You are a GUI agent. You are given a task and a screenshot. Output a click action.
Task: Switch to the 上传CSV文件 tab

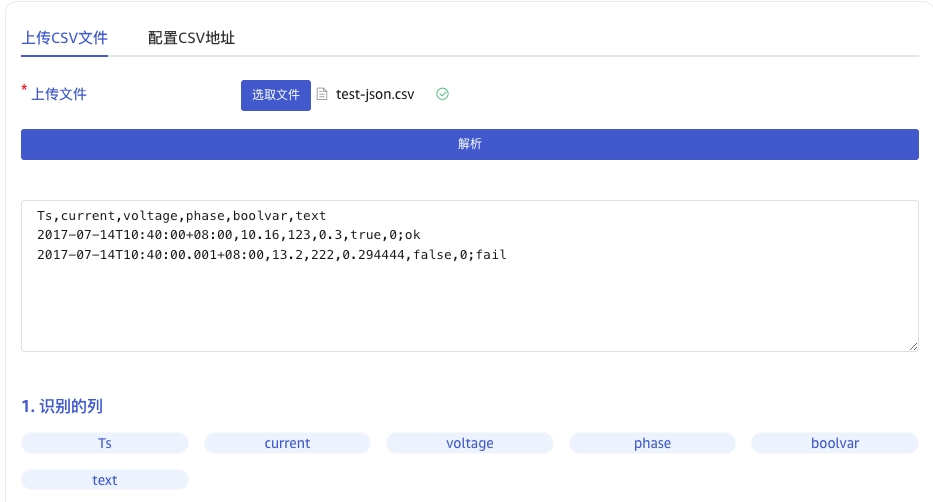point(65,38)
